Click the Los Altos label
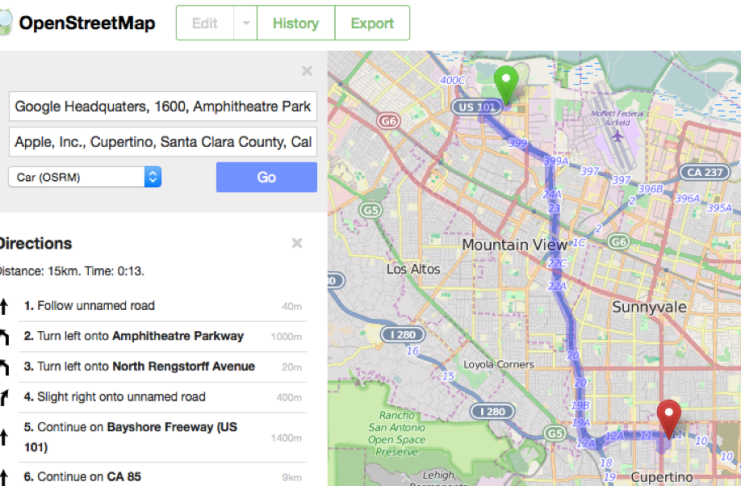 pyautogui.click(x=414, y=269)
